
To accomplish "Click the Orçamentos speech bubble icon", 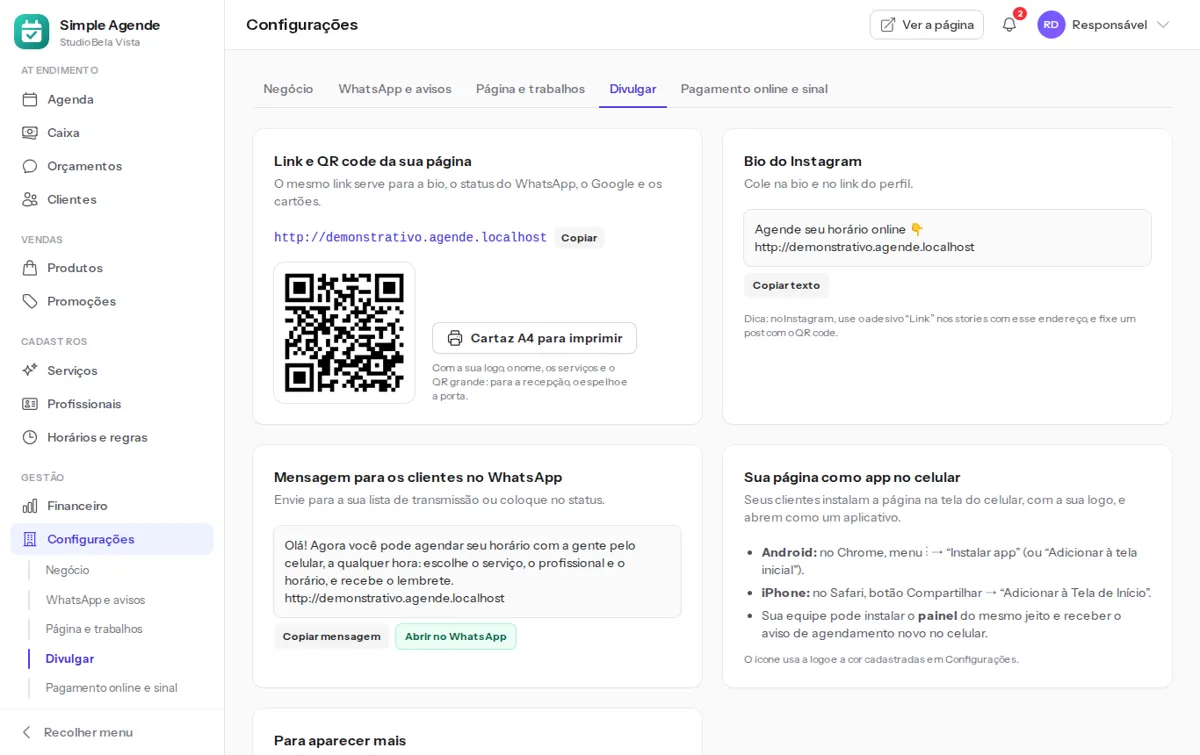I will point(30,166).
